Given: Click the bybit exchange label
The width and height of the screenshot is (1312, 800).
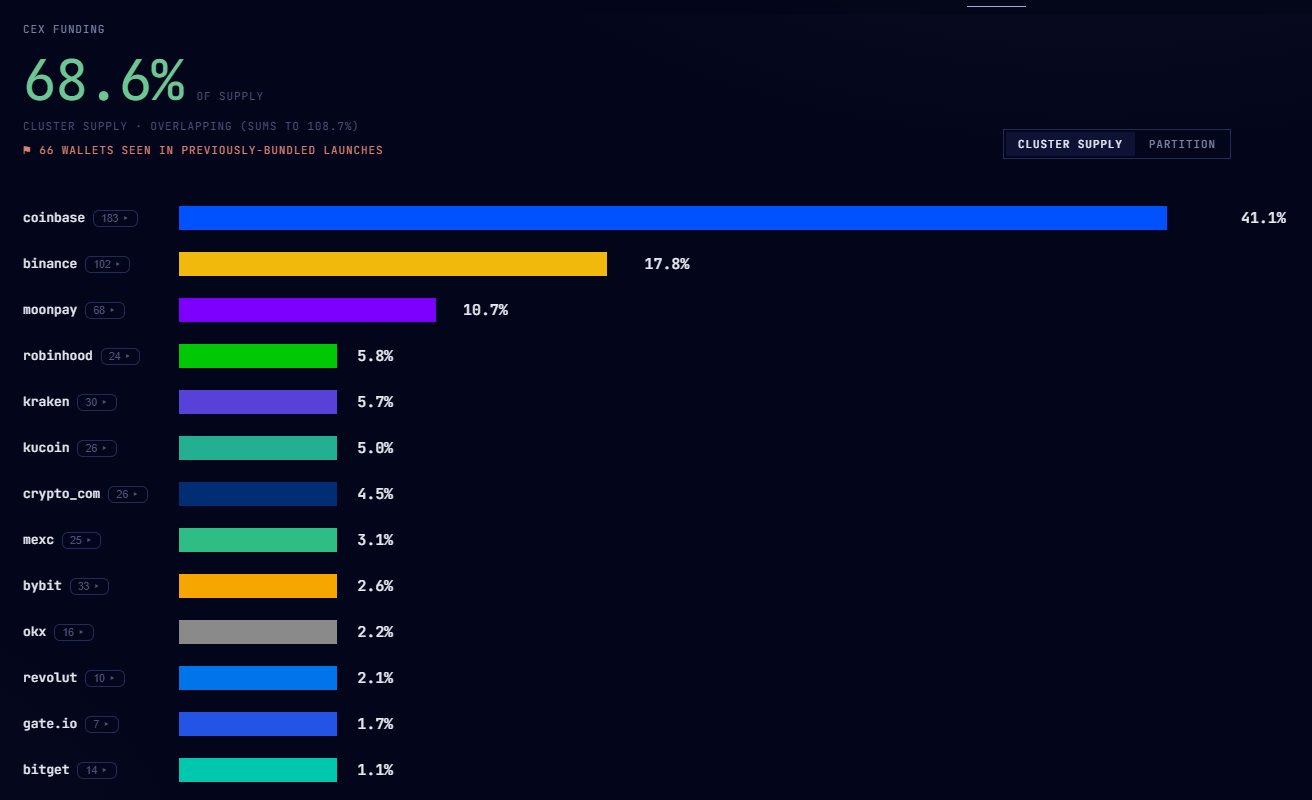Looking at the screenshot, I should [x=43, y=586].
